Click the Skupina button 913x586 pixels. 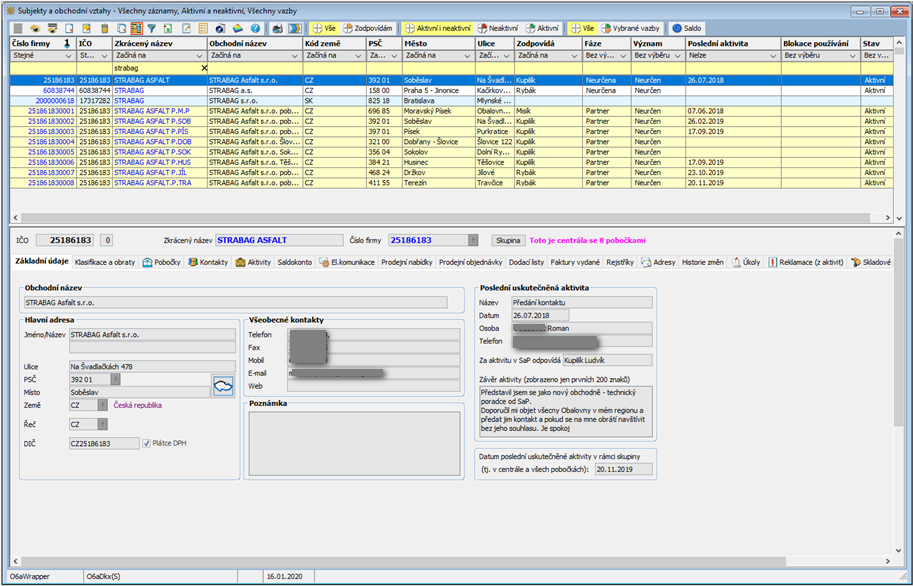(x=508, y=240)
